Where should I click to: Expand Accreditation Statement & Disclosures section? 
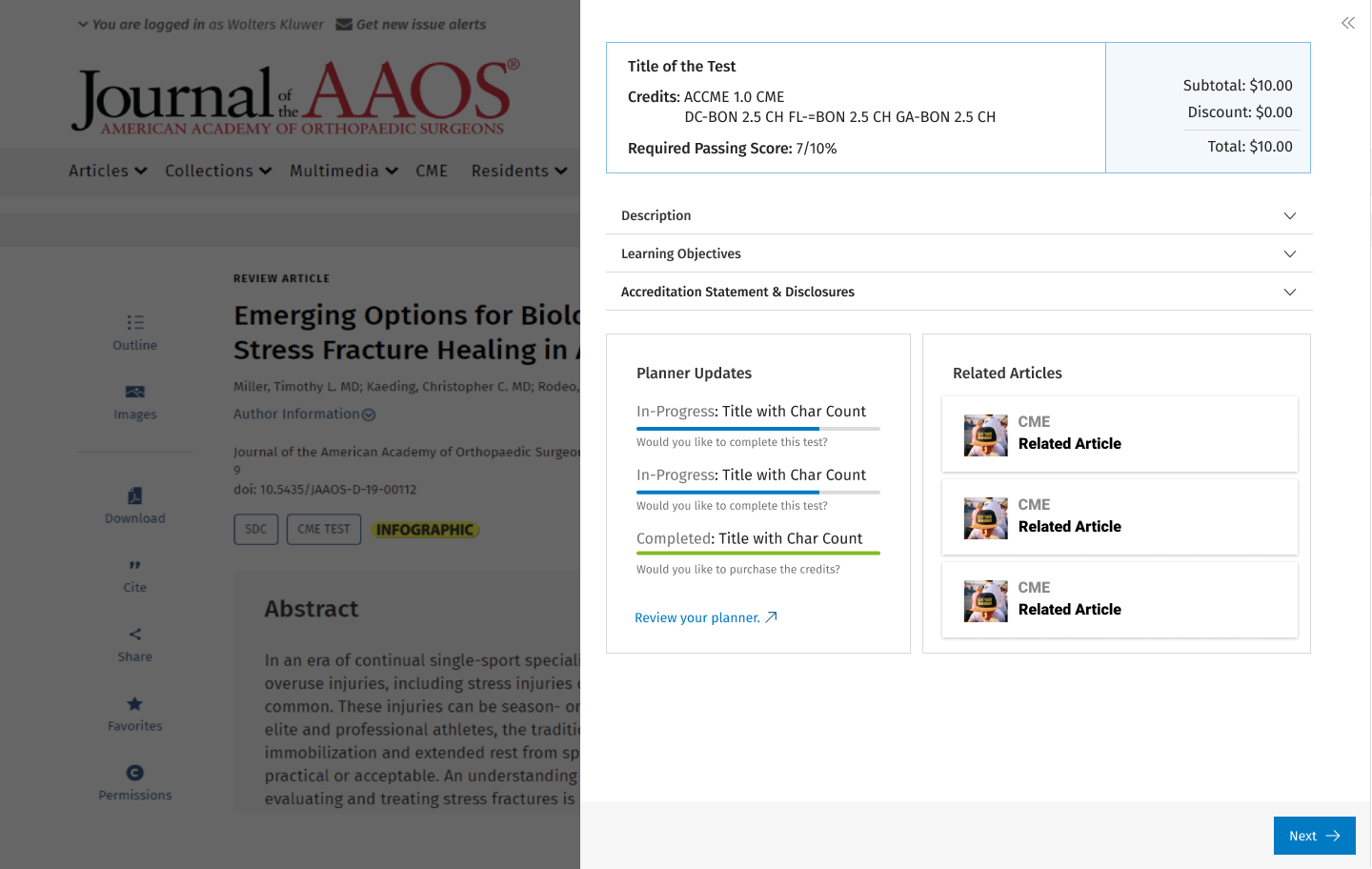(x=959, y=292)
